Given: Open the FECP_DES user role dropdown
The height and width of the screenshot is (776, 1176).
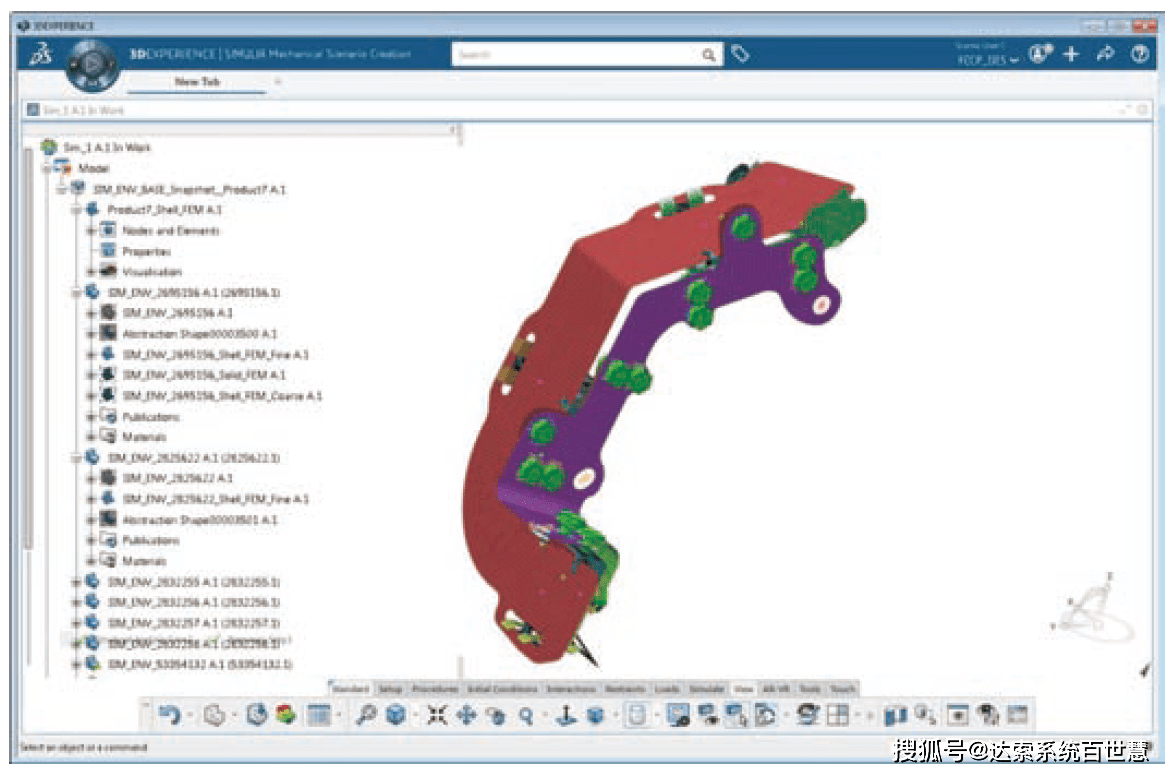Looking at the screenshot, I should click(987, 61).
